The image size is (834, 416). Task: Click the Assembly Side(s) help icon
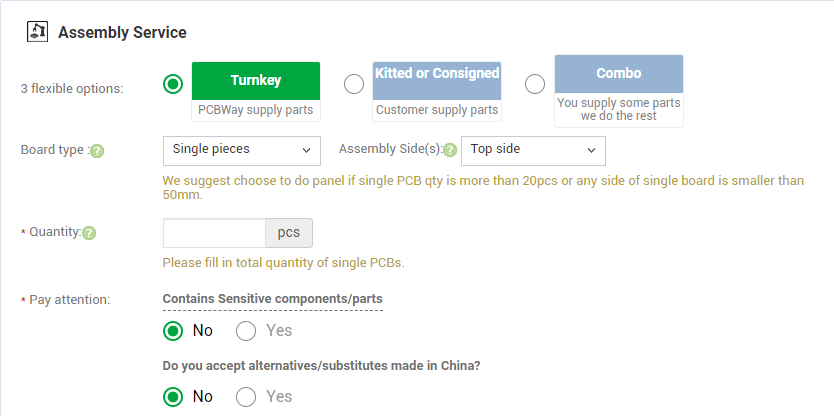pyautogui.click(x=450, y=150)
